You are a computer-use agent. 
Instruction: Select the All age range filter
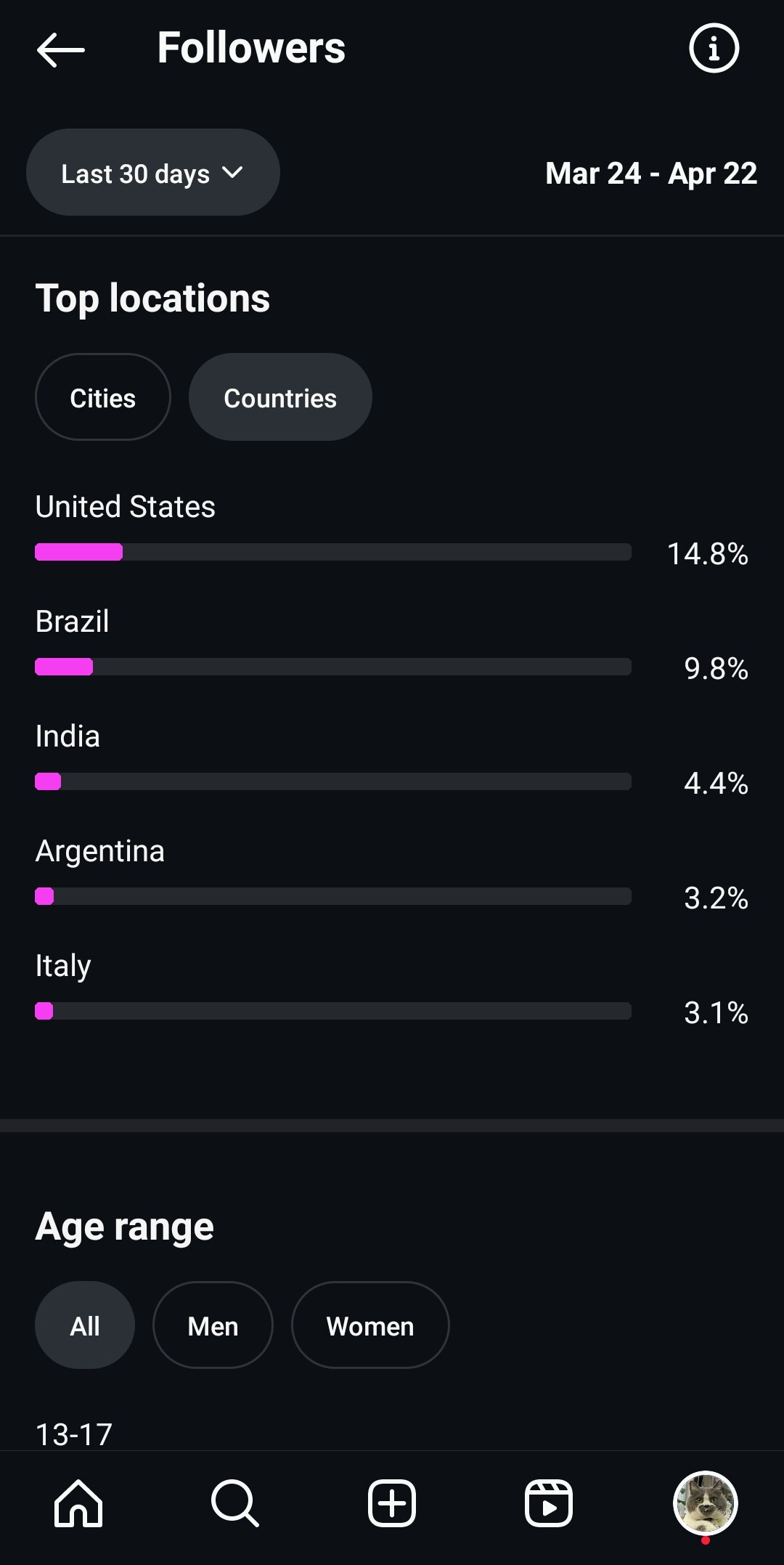[x=85, y=1325]
